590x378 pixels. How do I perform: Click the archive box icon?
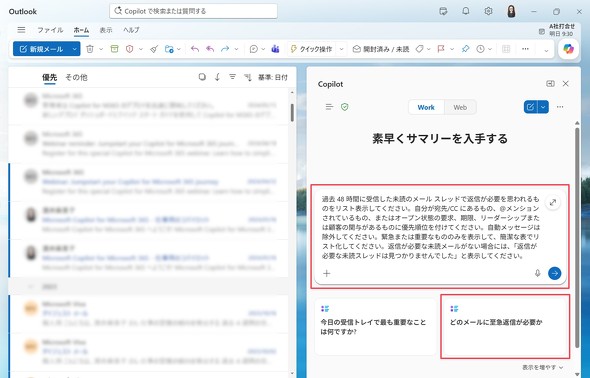[114, 49]
